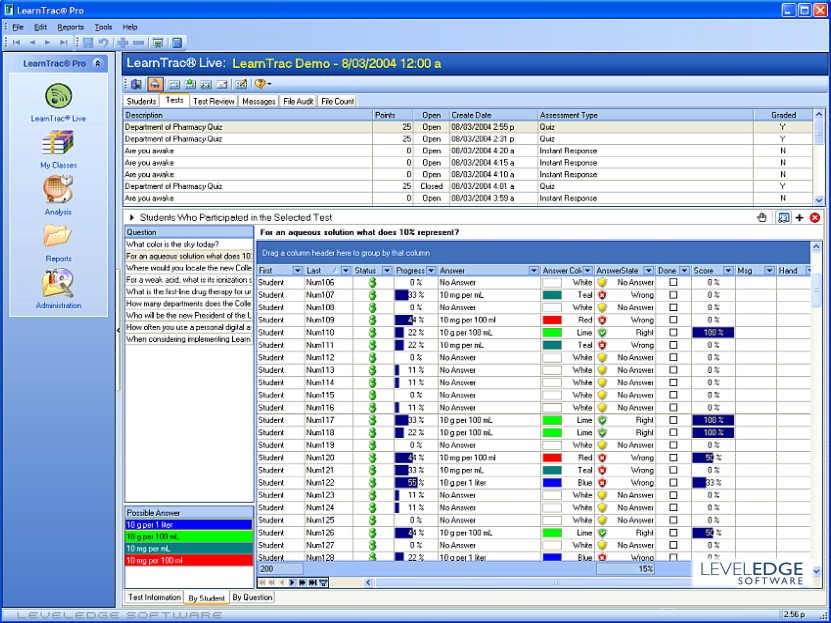Image resolution: width=831 pixels, height=623 pixels.
Task: Open My Classes from the sidebar
Action: (58, 143)
